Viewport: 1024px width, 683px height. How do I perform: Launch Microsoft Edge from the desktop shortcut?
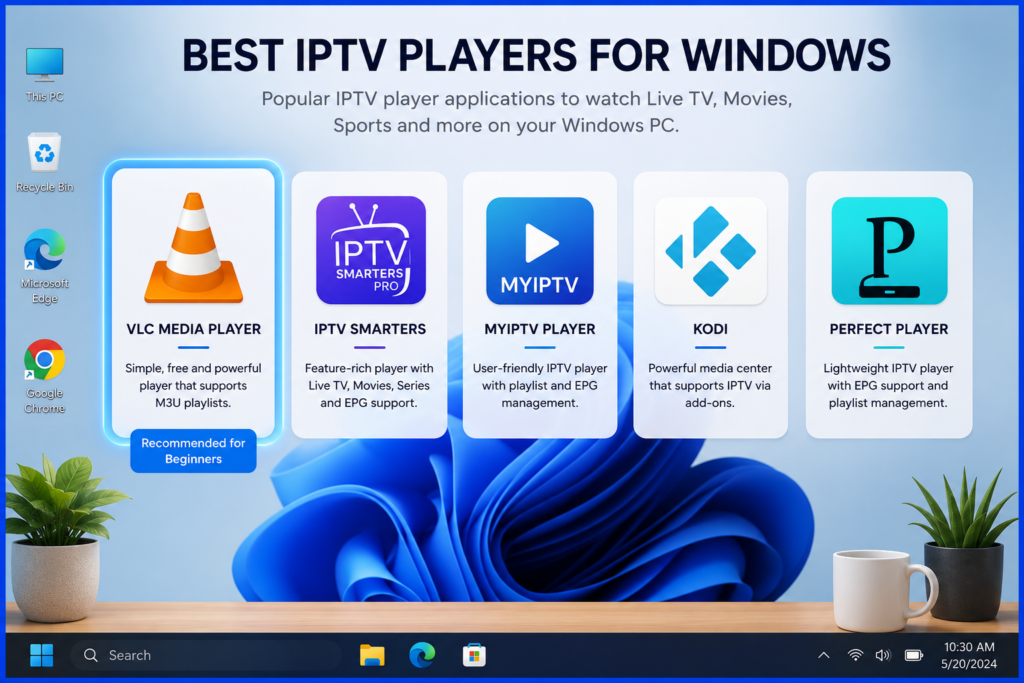pos(44,266)
